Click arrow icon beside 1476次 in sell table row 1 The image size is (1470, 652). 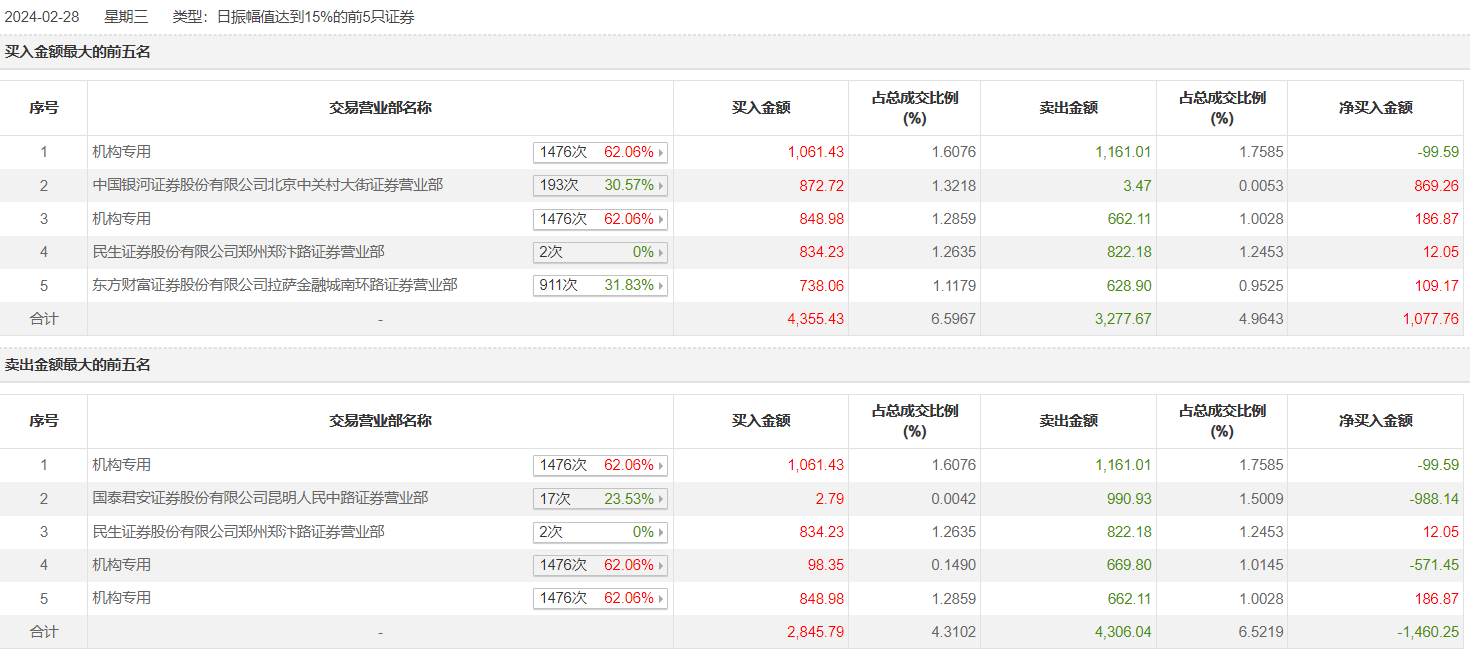click(661, 466)
